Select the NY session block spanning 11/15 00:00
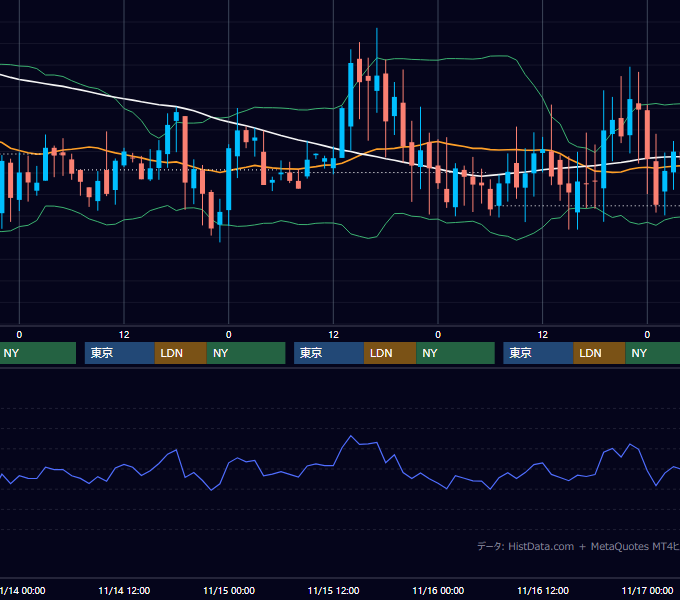 point(246,353)
